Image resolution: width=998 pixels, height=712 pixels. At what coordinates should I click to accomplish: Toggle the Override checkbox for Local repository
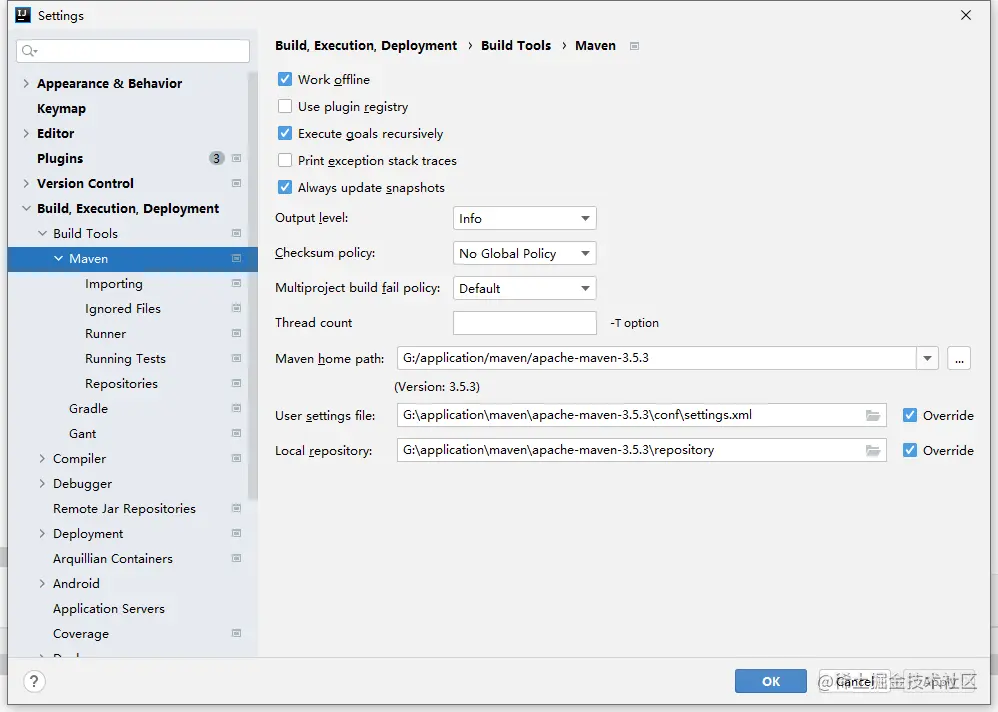tap(910, 450)
